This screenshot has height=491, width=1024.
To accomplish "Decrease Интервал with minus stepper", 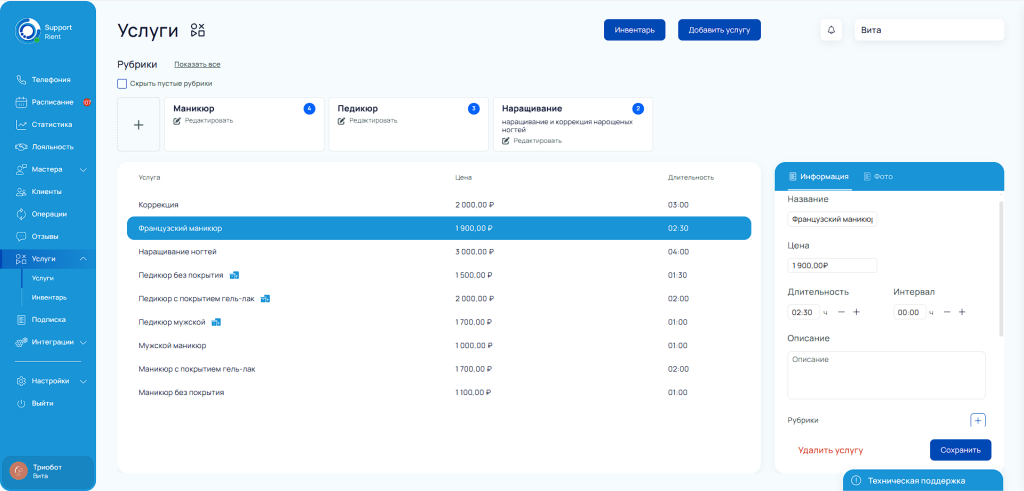I will pyautogui.click(x=946, y=312).
